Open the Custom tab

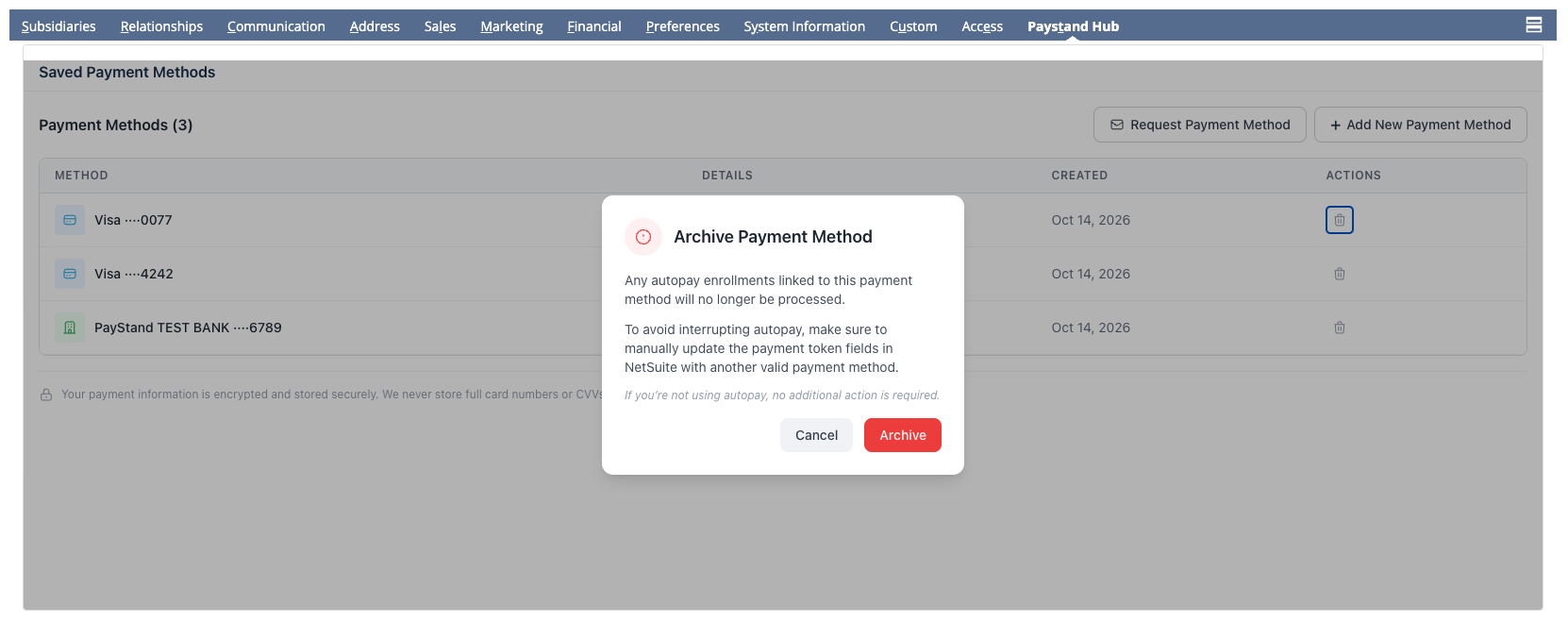click(913, 26)
